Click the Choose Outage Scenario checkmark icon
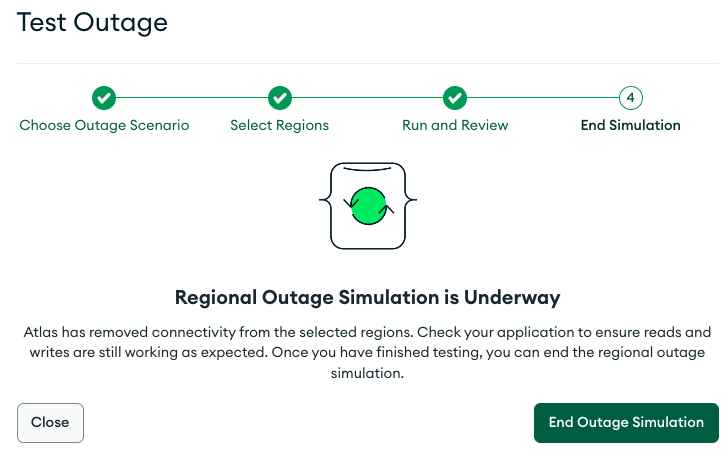This screenshot has width=728, height=458. (104, 98)
